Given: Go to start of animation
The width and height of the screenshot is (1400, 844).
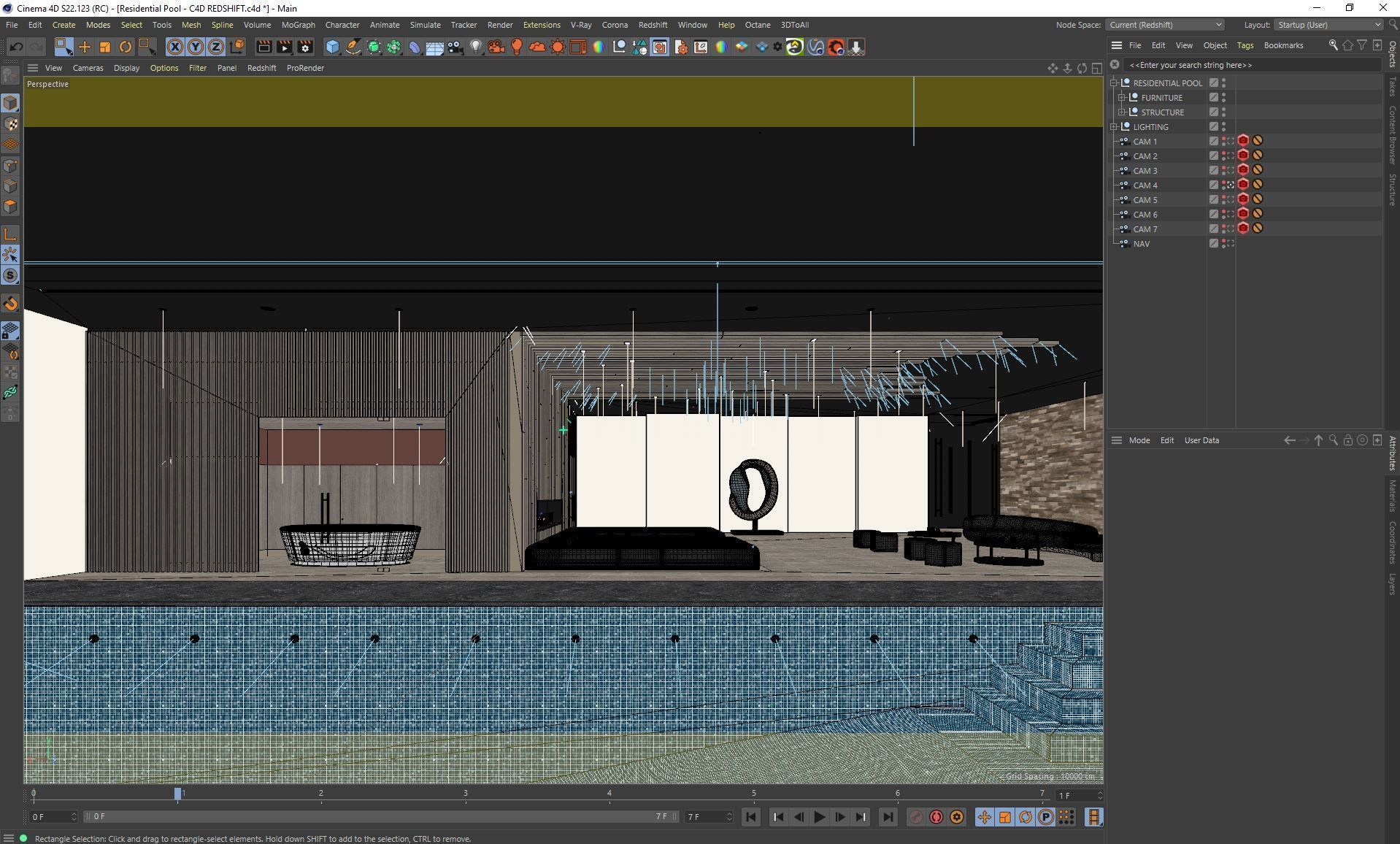Looking at the screenshot, I should pos(750,817).
